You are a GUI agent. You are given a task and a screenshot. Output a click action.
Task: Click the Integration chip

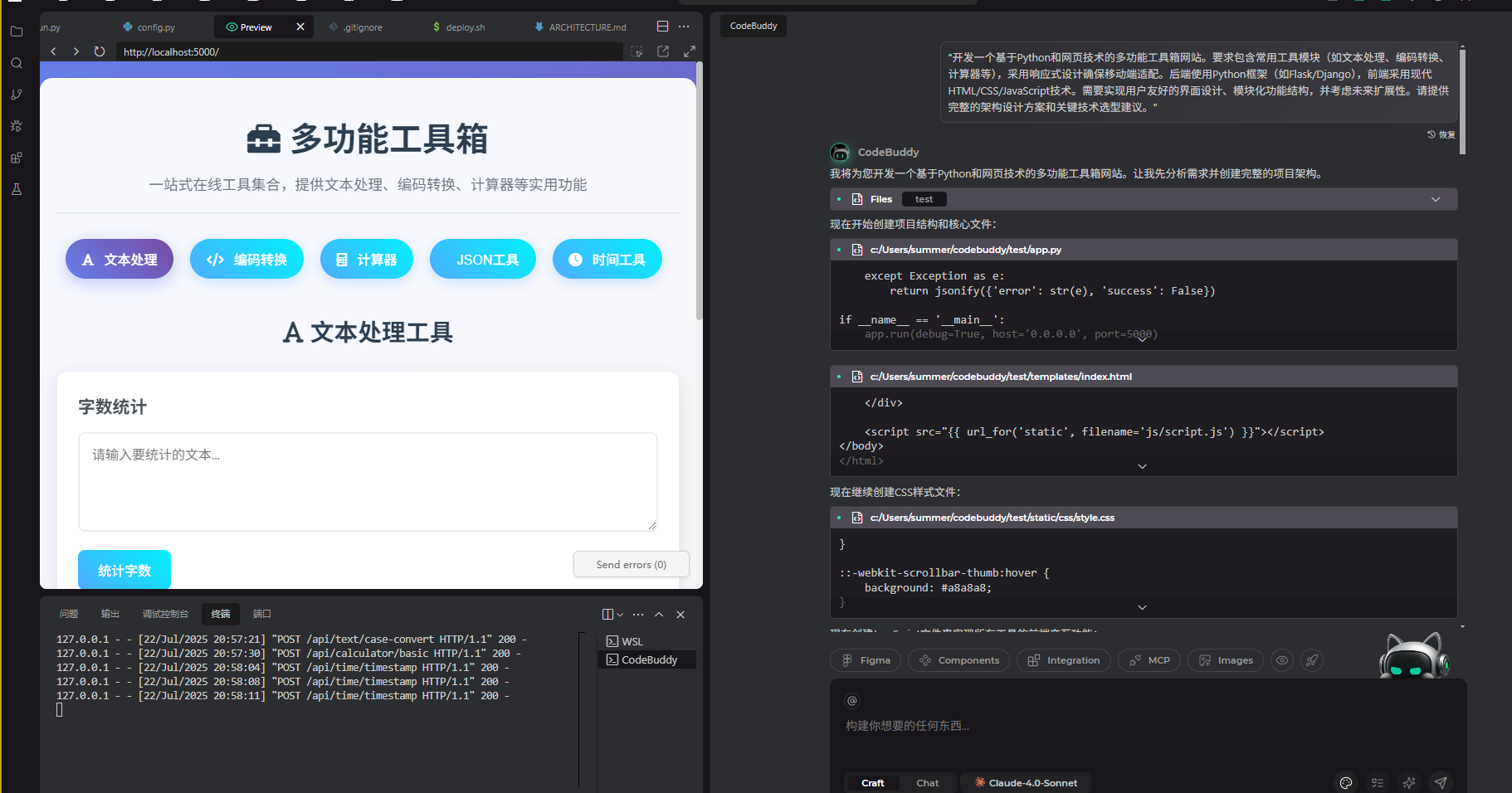(x=1063, y=660)
